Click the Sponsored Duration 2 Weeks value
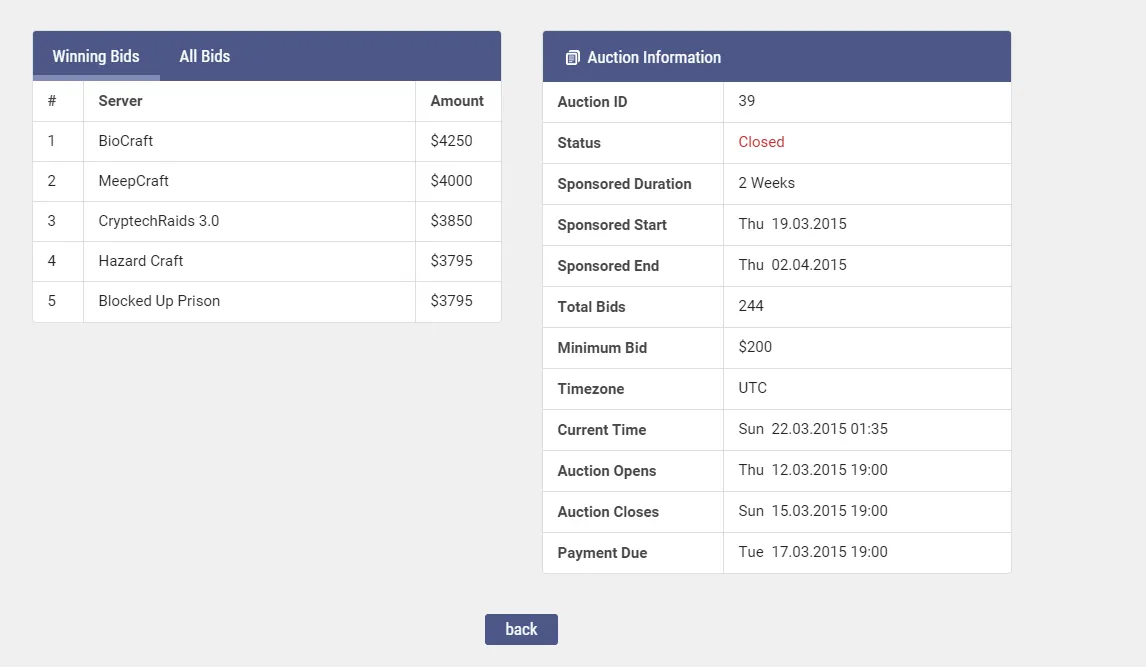Image resolution: width=1146 pixels, height=667 pixels. point(766,183)
